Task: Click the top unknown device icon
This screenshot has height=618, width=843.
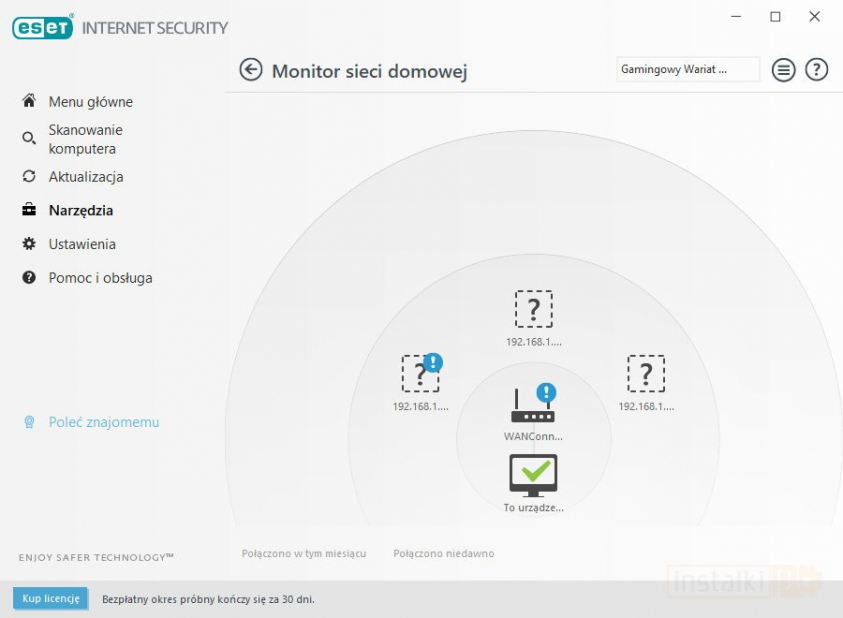Action: pyautogui.click(x=533, y=309)
